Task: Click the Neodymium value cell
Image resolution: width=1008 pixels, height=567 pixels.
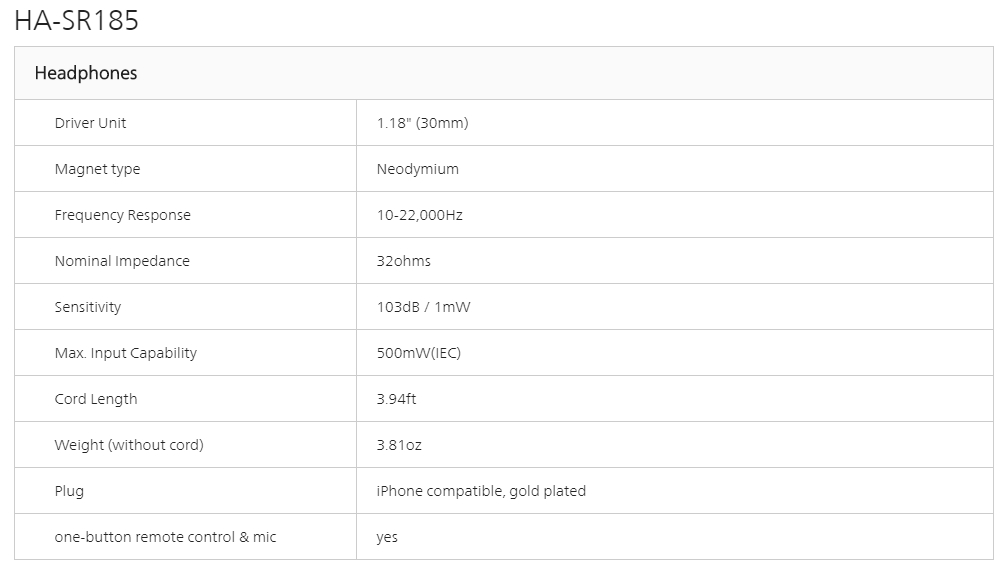Action: coord(417,169)
